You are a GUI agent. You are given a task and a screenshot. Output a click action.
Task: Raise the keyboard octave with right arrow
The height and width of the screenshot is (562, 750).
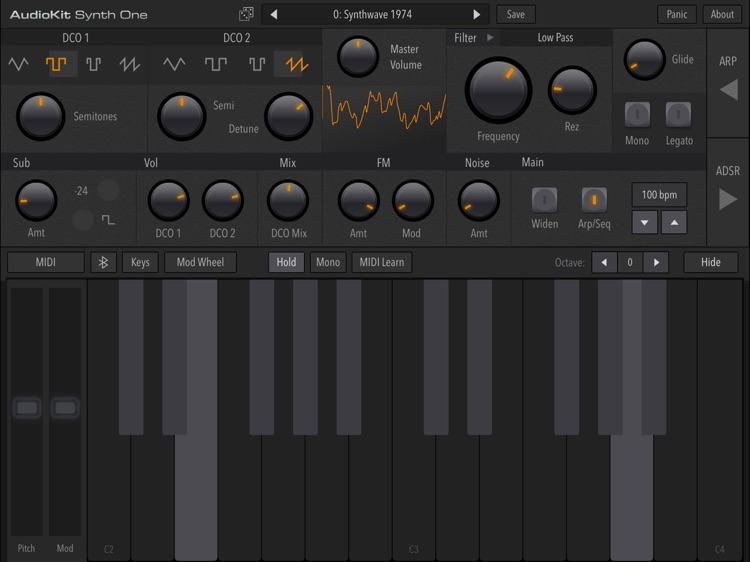pyautogui.click(x=656, y=262)
